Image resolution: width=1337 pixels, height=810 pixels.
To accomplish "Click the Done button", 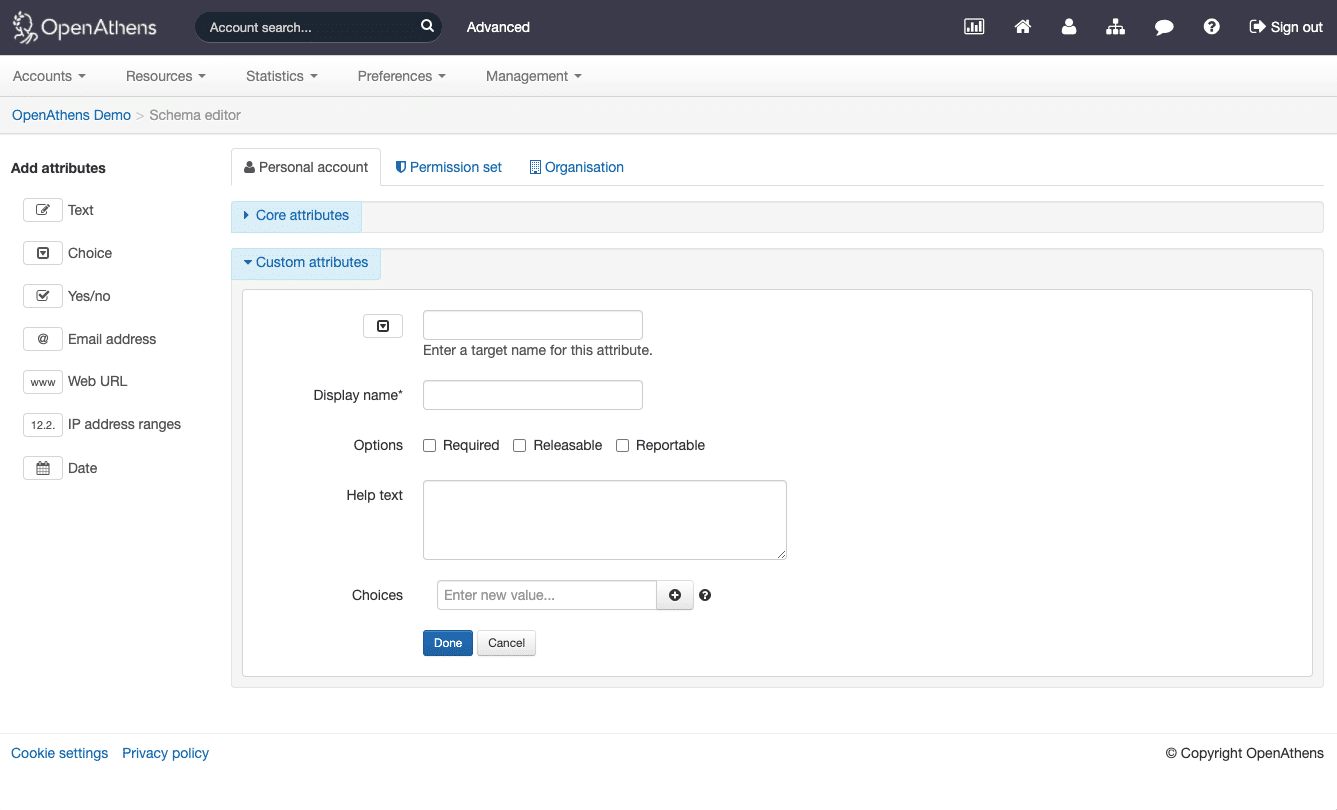I will tap(447, 643).
